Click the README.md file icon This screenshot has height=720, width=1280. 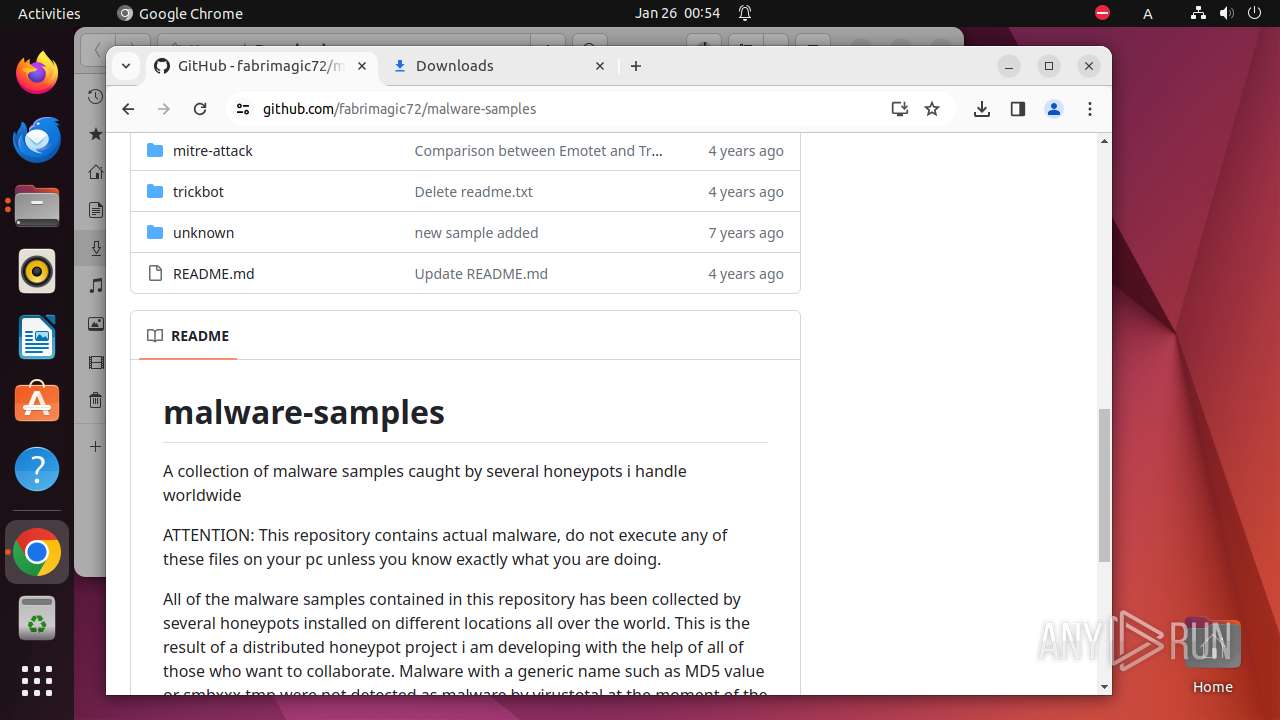[155, 274]
